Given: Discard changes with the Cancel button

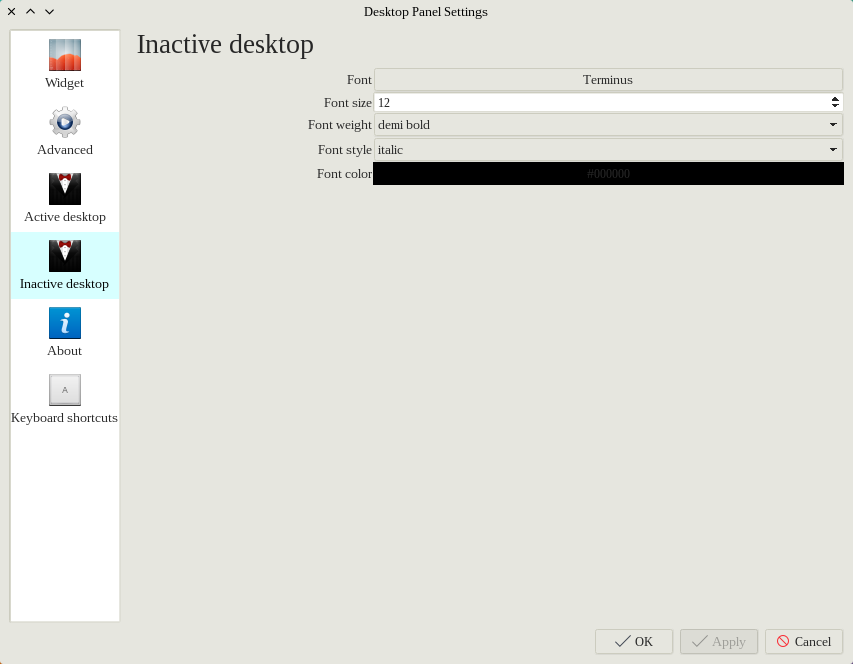Looking at the screenshot, I should (804, 642).
